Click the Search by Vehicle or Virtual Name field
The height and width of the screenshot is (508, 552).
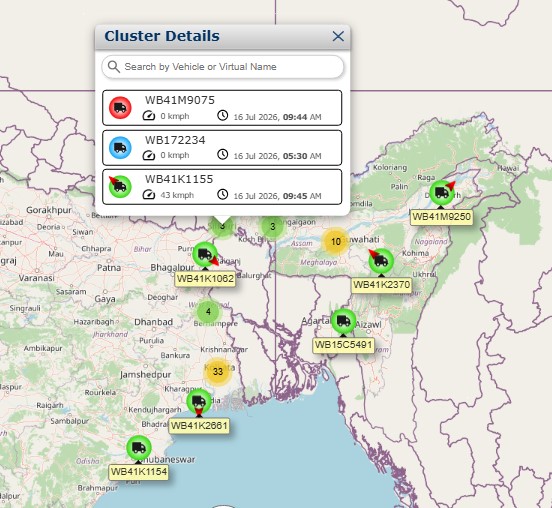point(222,67)
